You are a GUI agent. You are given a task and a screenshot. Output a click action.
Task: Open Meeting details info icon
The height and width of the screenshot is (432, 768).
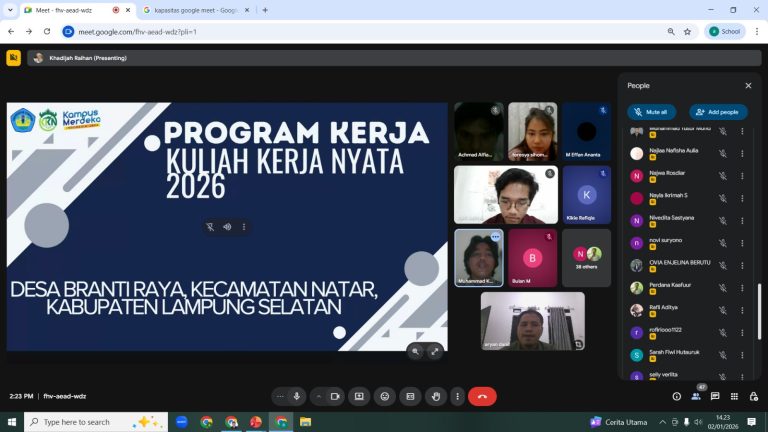[x=676, y=396]
